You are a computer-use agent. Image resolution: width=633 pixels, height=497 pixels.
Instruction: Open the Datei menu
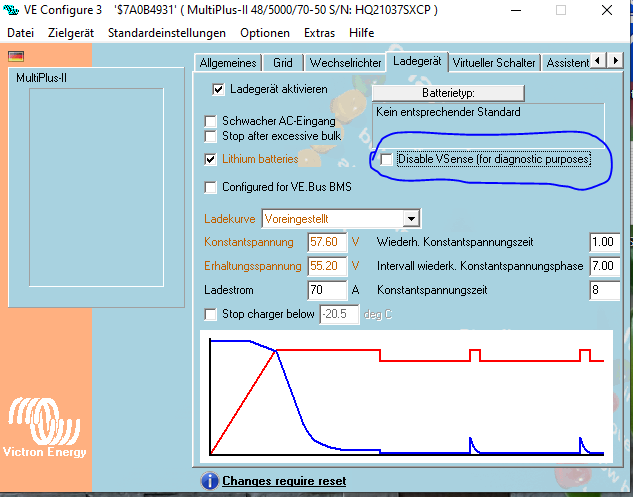(x=21, y=33)
